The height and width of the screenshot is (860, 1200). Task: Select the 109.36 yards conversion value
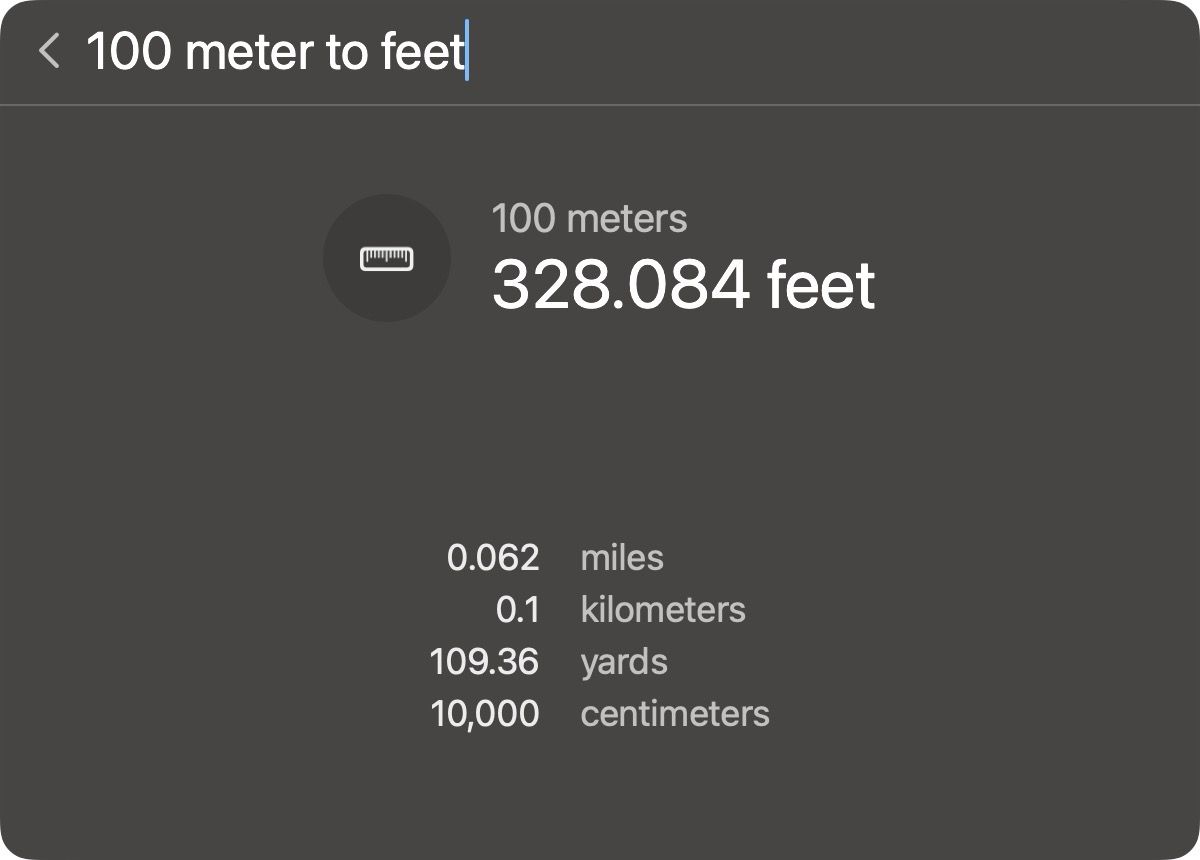484,661
